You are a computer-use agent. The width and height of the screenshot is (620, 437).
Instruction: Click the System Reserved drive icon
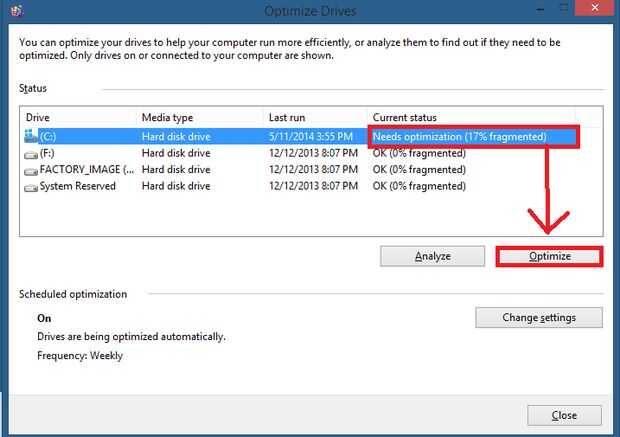pyautogui.click(x=31, y=186)
